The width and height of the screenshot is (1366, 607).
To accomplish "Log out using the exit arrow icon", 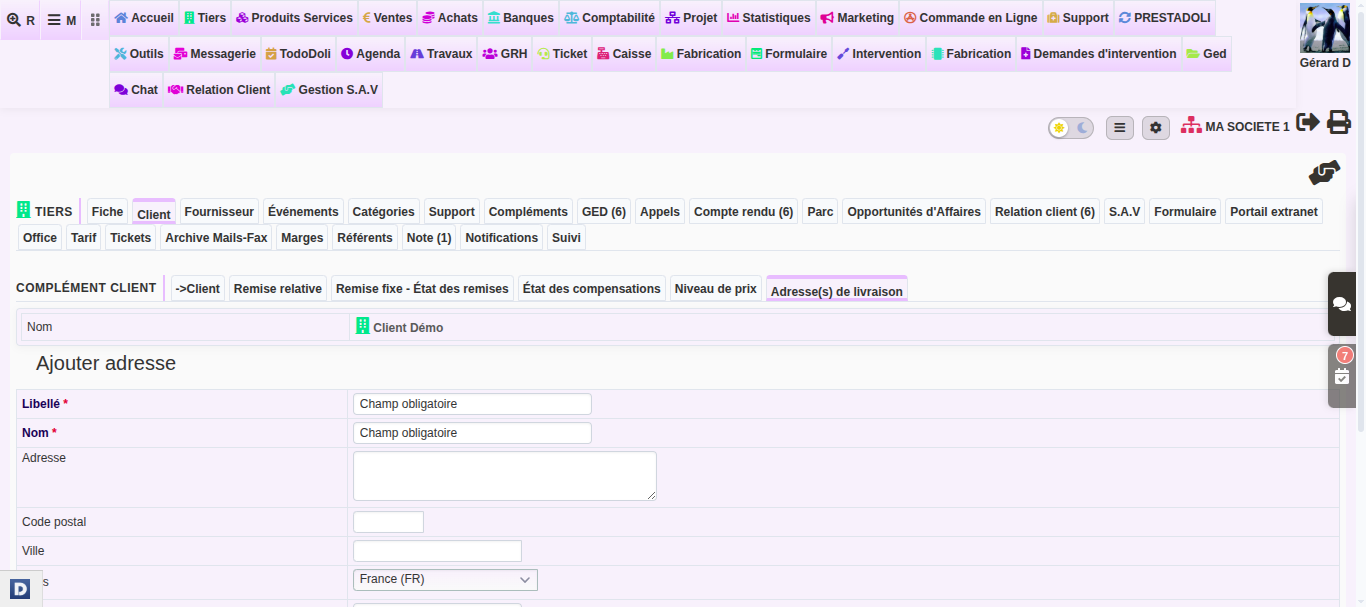I will [x=1308, y=122].
